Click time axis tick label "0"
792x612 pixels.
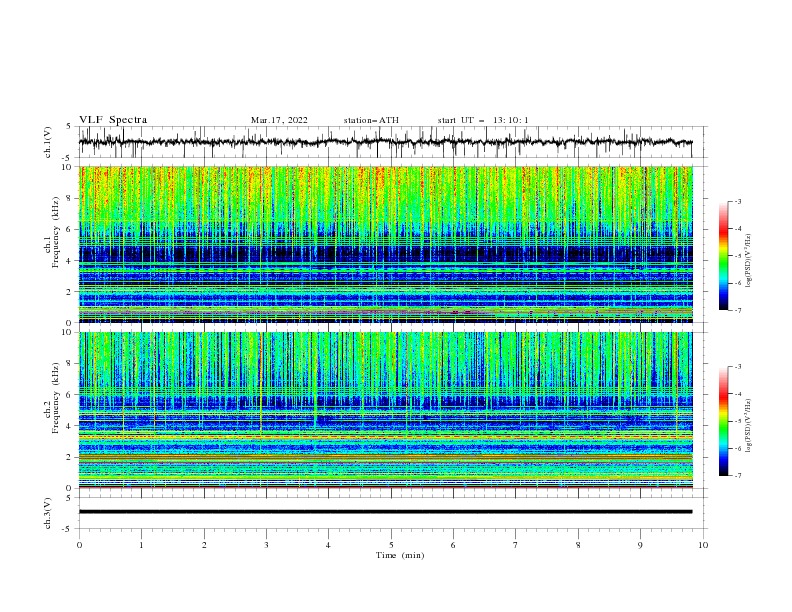[x=79, y=545]
